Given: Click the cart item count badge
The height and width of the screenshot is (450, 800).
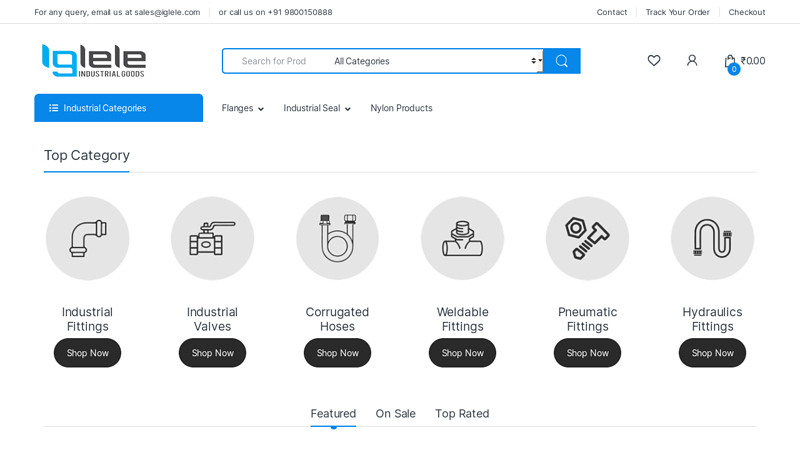Looking at the screenshot, I should tap(734, 69).
